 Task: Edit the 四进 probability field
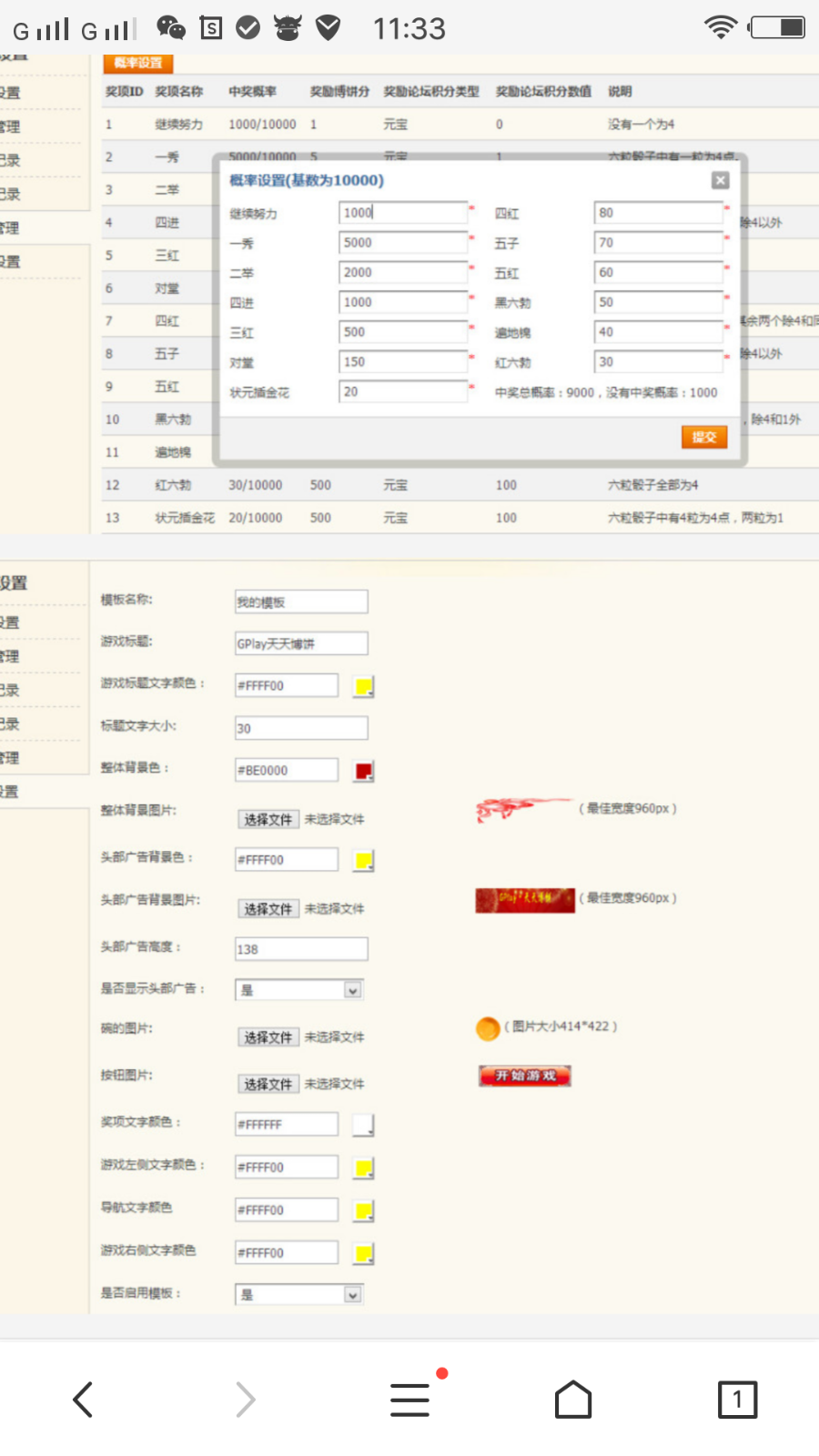coord(403,302)
